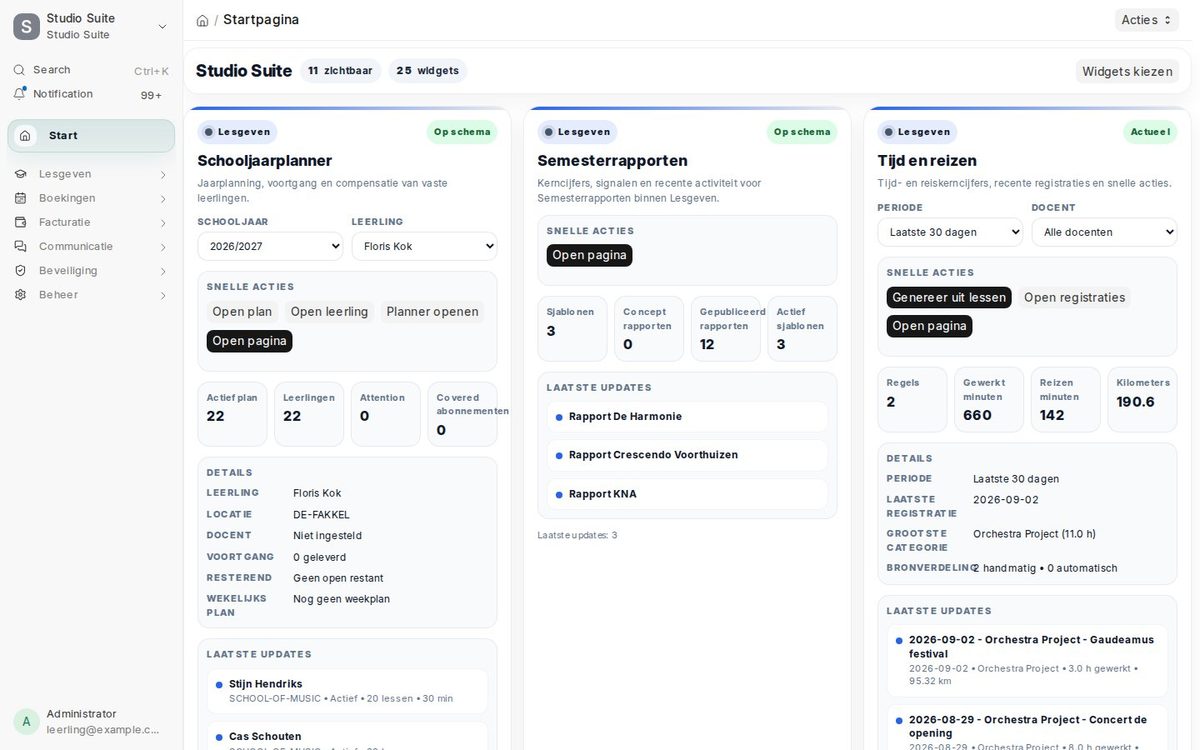Image resolution: width=1200 pixels, height=750 pixels.
Task: Click the Studio Suite S logo
Action: [26, 26]
